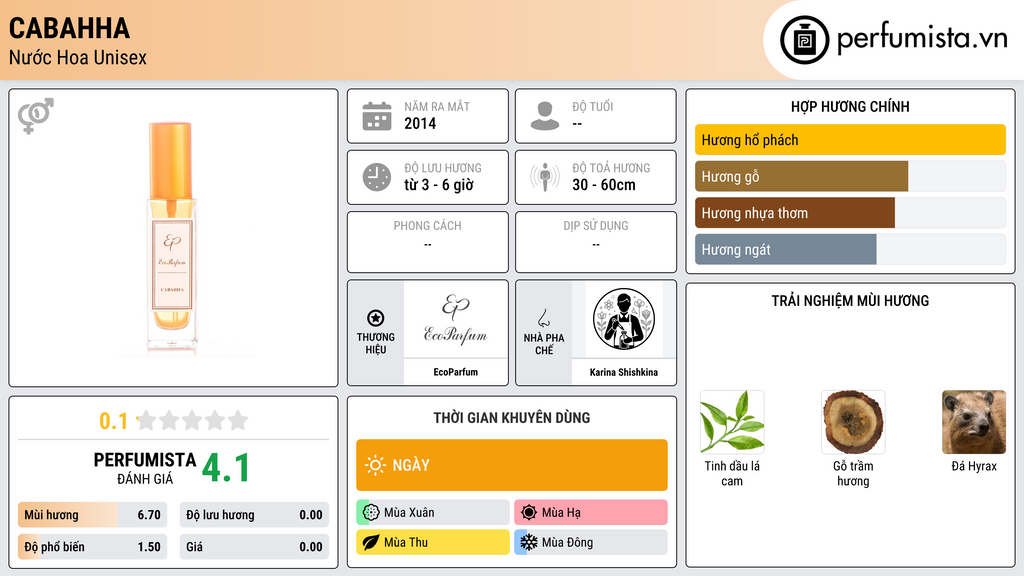Screen dimensions: 1024x576
Task: Select the Mùa Thu season chip
Action: (433, 542)
